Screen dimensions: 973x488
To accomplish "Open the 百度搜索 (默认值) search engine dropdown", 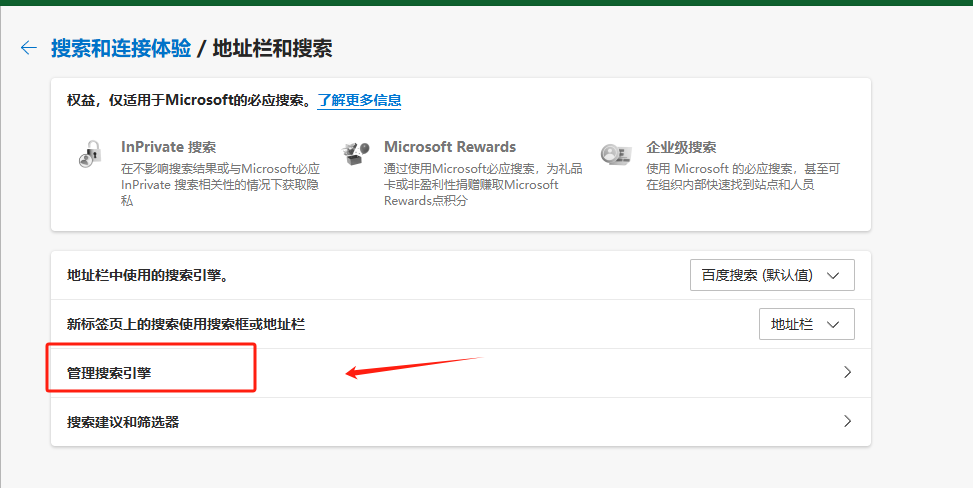I will (x=772, y=275).
